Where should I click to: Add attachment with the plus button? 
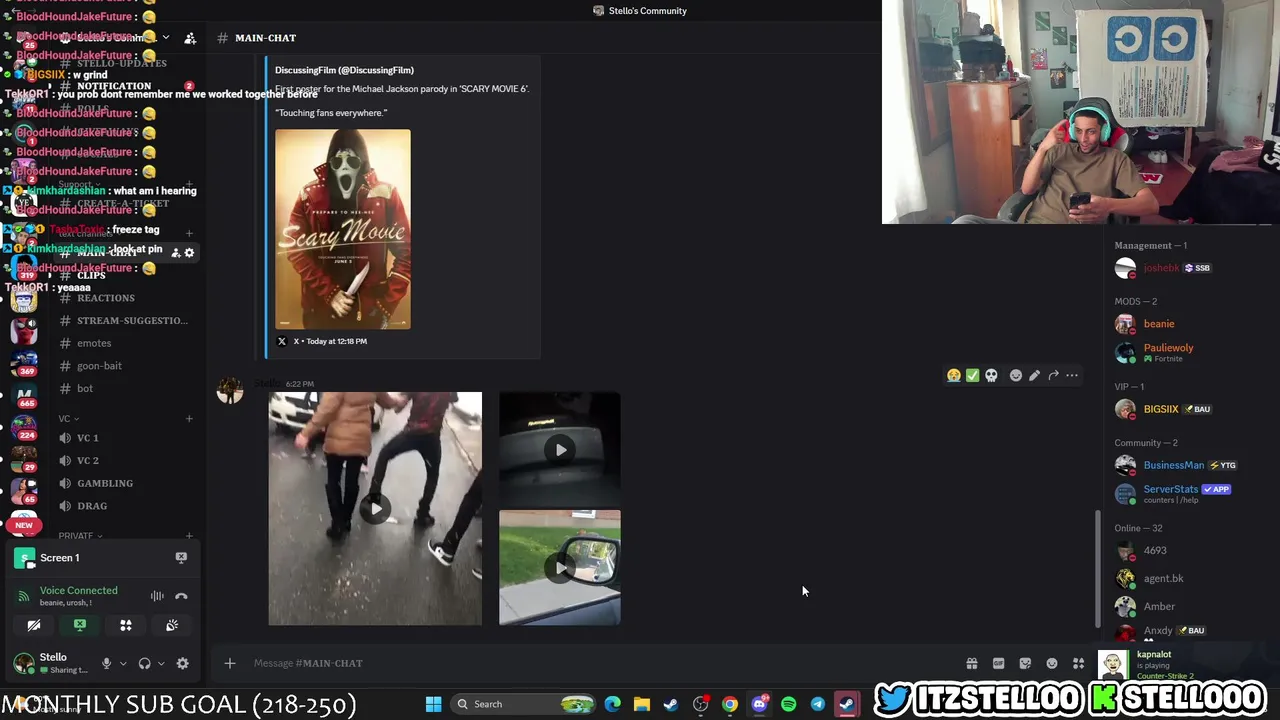(229, 663)
